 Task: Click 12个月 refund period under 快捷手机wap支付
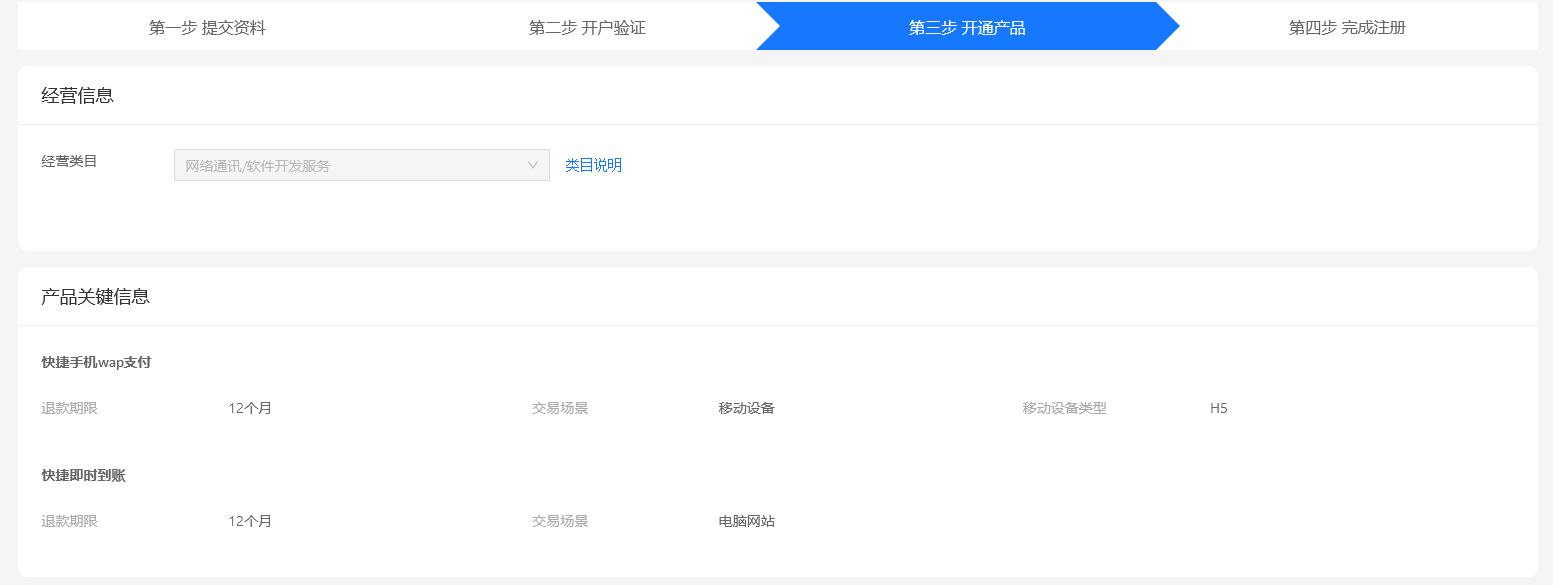250,408
